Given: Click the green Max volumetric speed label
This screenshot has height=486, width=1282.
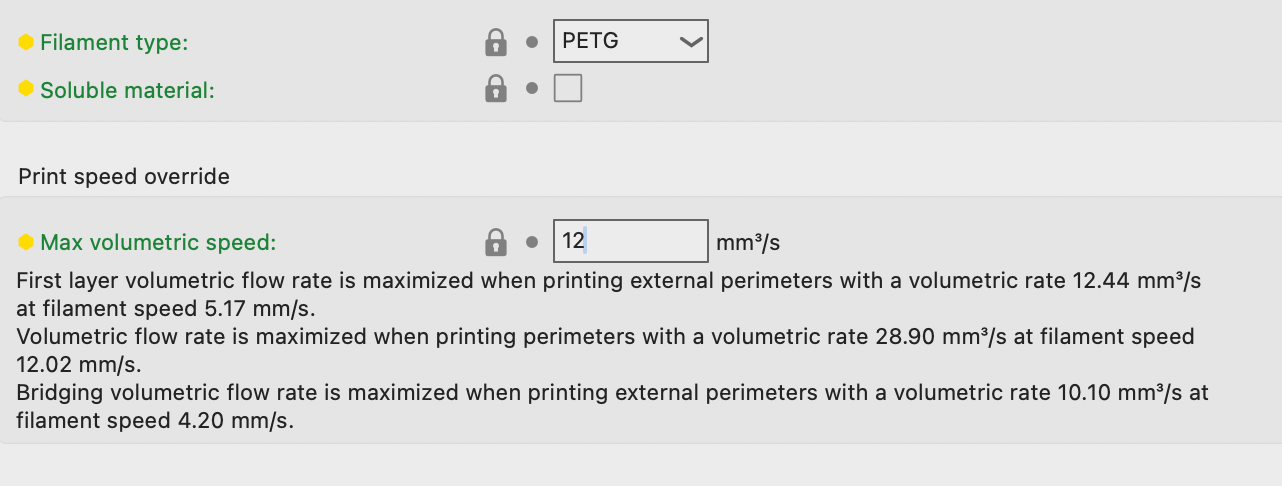Looking at the screenshot, I should pos(158,242).
